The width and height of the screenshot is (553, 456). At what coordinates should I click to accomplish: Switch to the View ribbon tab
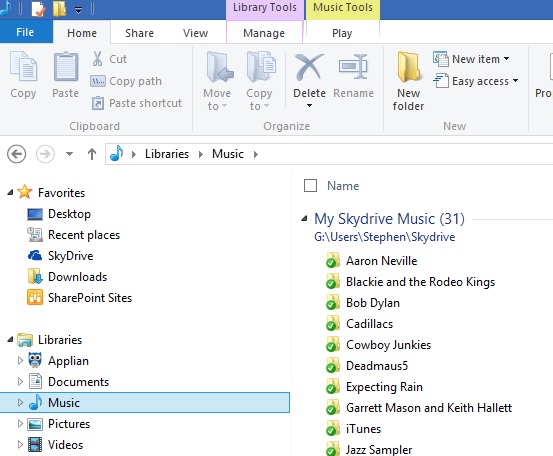tap(195, 33)
